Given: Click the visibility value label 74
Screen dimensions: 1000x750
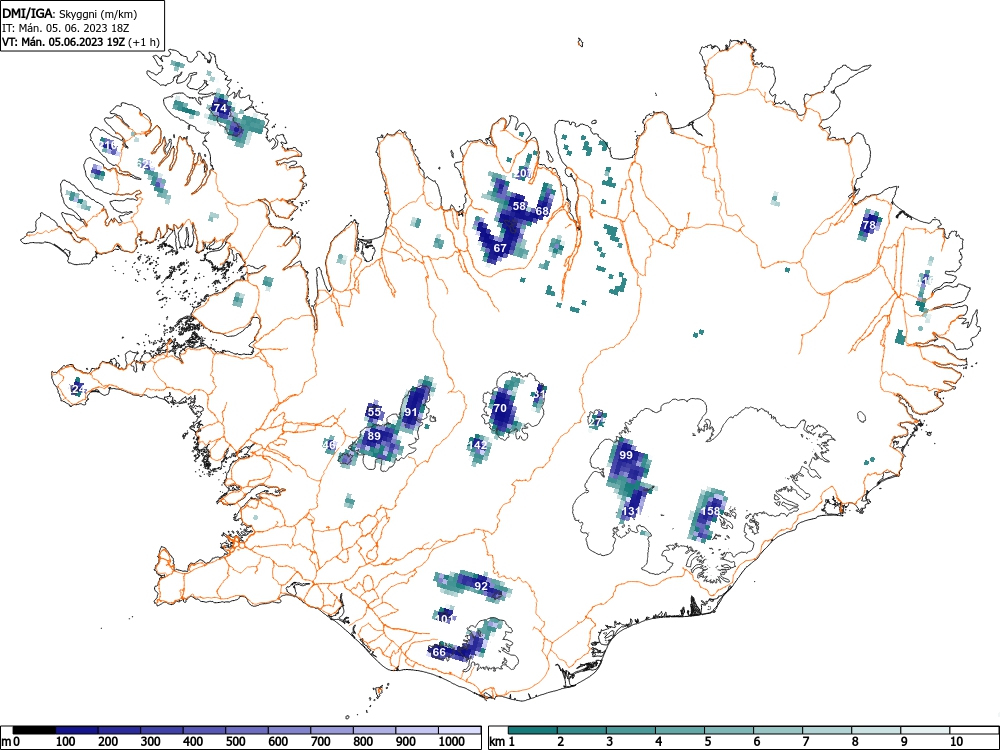Looking at the screenshot, I should tap(220, 108).
